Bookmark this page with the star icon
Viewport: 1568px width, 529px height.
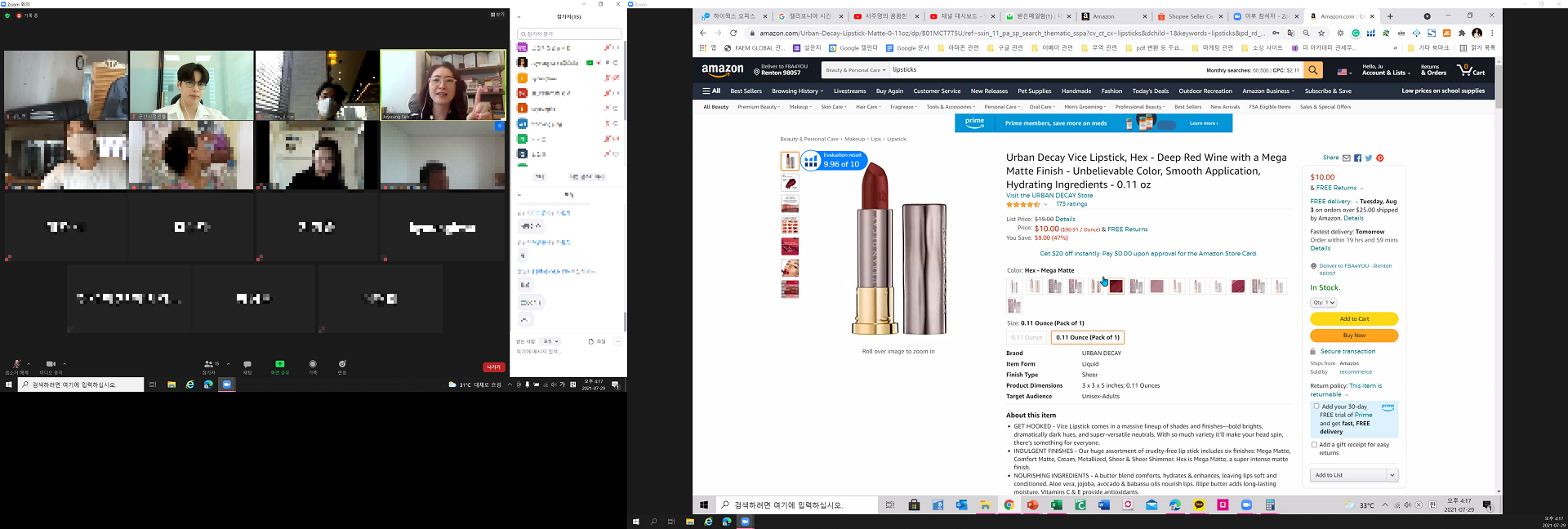(x=1321, y=33)
